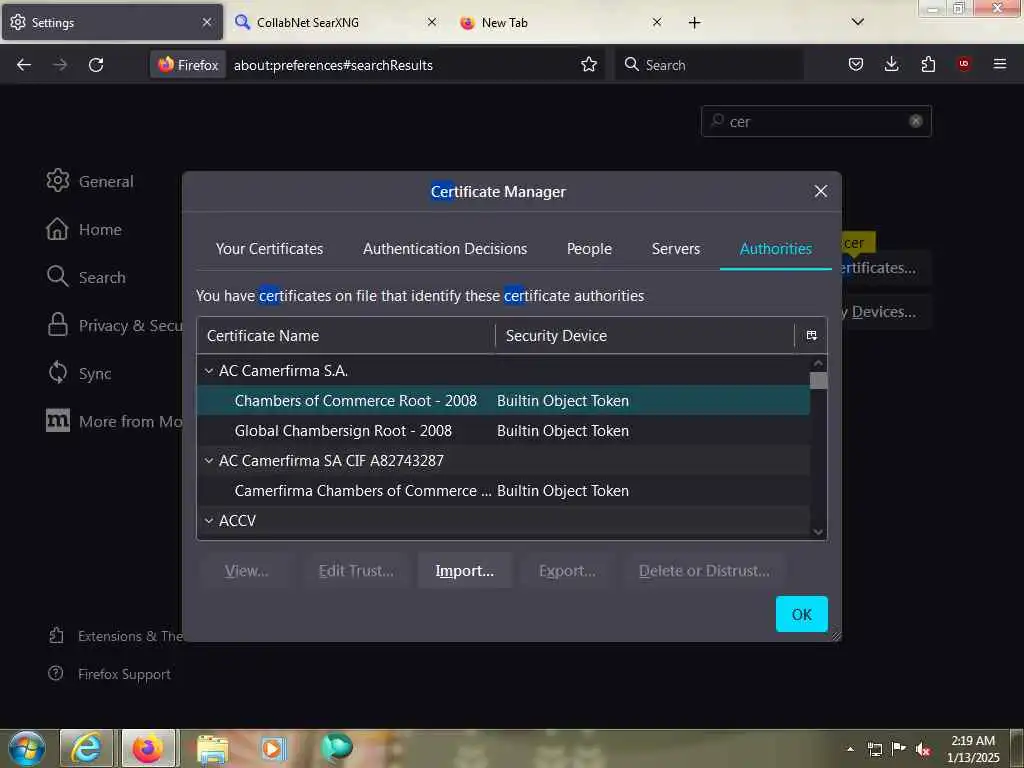Switch to People tab
Viewport: 1024px width, 768px height.
click(589, 249)
